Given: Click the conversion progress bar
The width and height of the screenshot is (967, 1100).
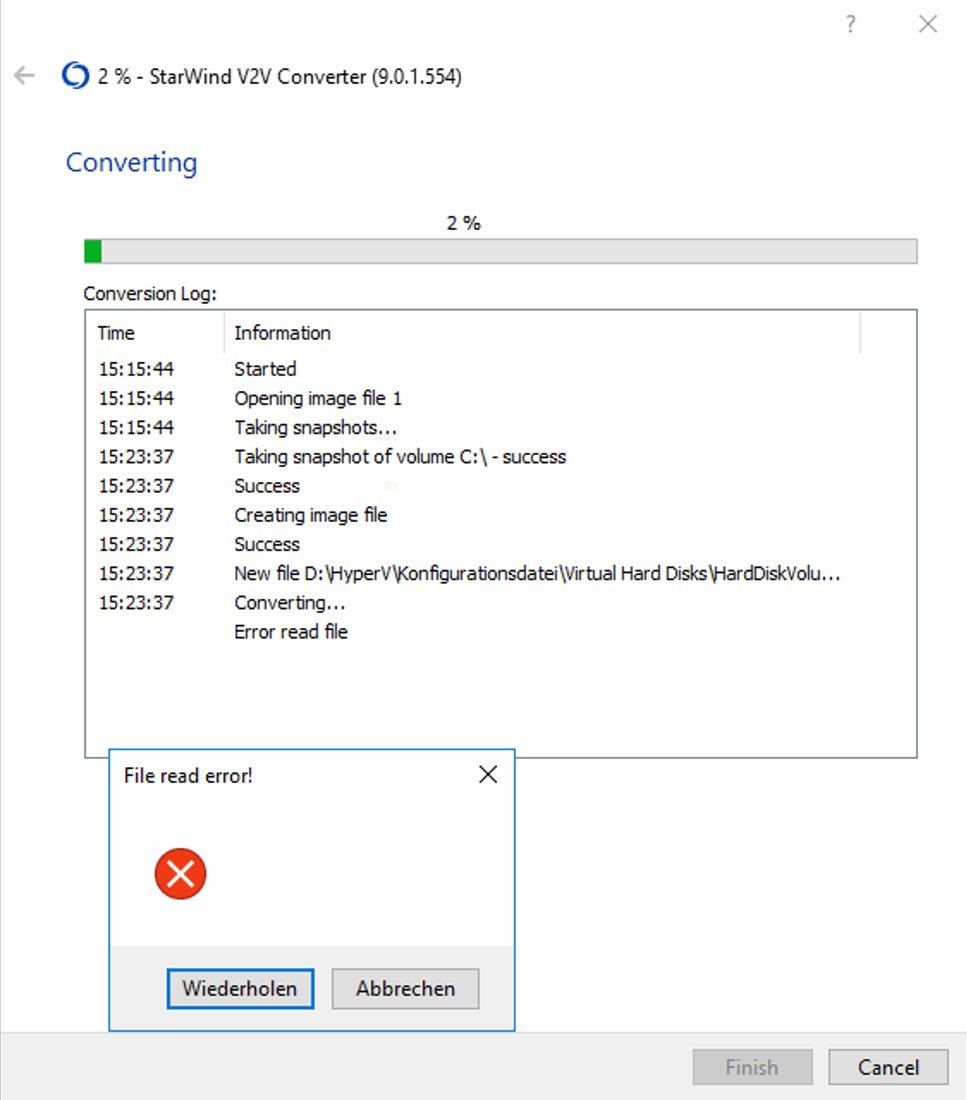Looking at the screenshot, I should (x=500, y=251).
